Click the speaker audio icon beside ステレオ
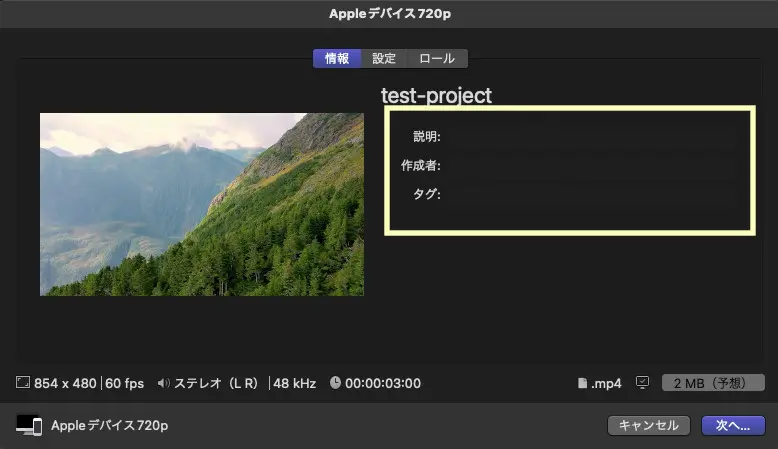This screenshot has width=778, height=449. pos(163,383)
